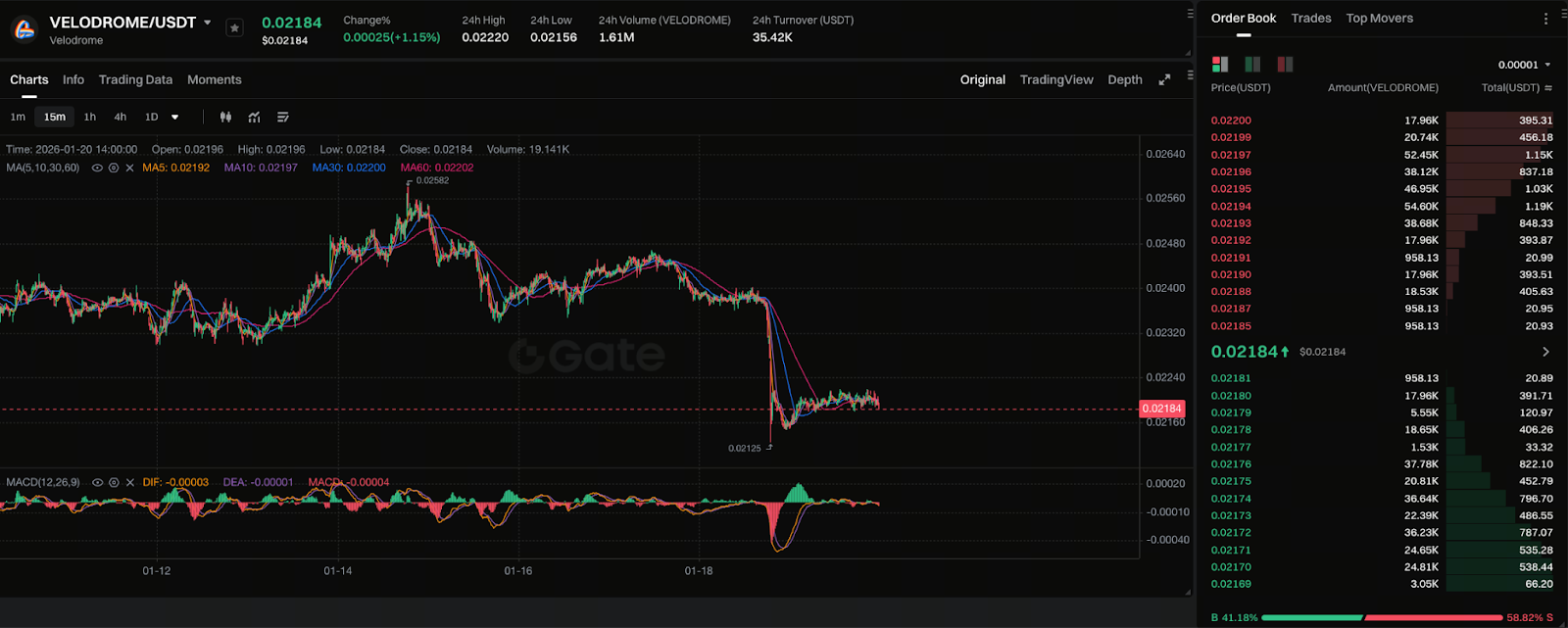Remove the MA indicator with X
The width and height of the screenshot is (1568, 628).
coord(129,168)
